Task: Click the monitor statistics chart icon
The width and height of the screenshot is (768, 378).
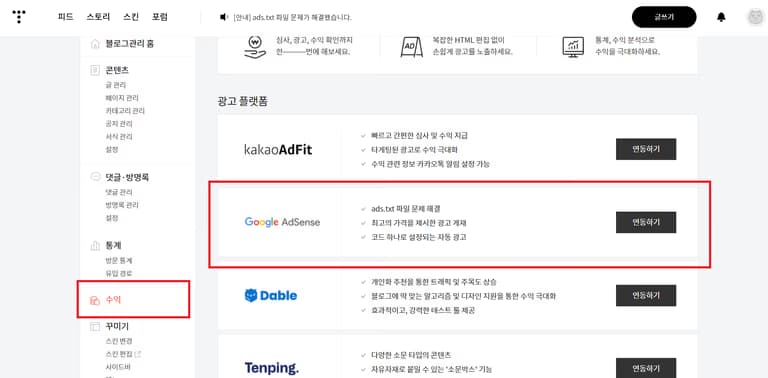Action: pos(573,47)
